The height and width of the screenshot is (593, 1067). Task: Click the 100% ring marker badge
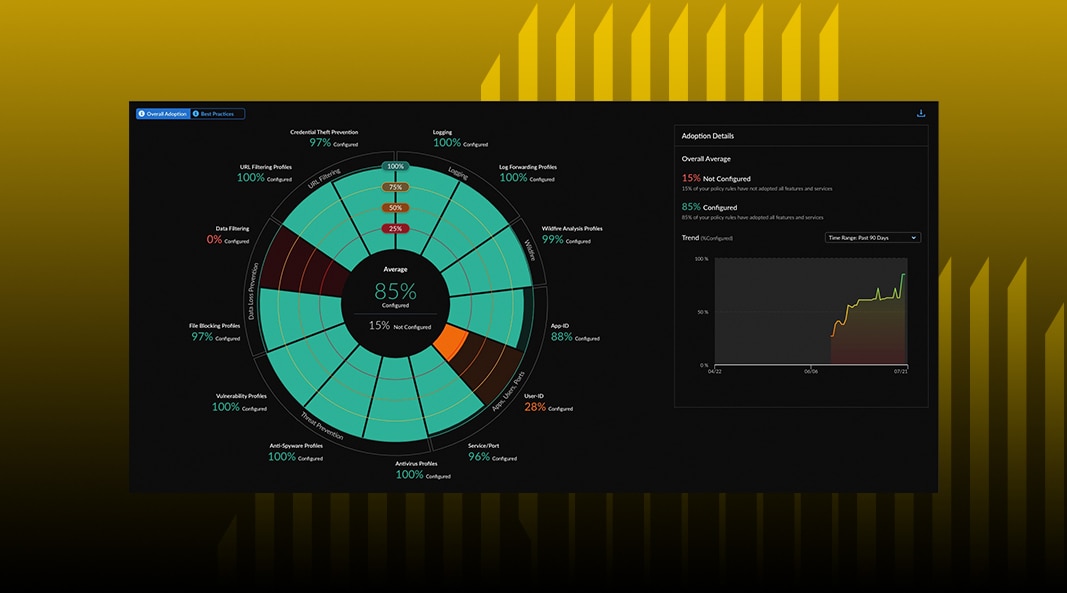click(x=396, y=166)
